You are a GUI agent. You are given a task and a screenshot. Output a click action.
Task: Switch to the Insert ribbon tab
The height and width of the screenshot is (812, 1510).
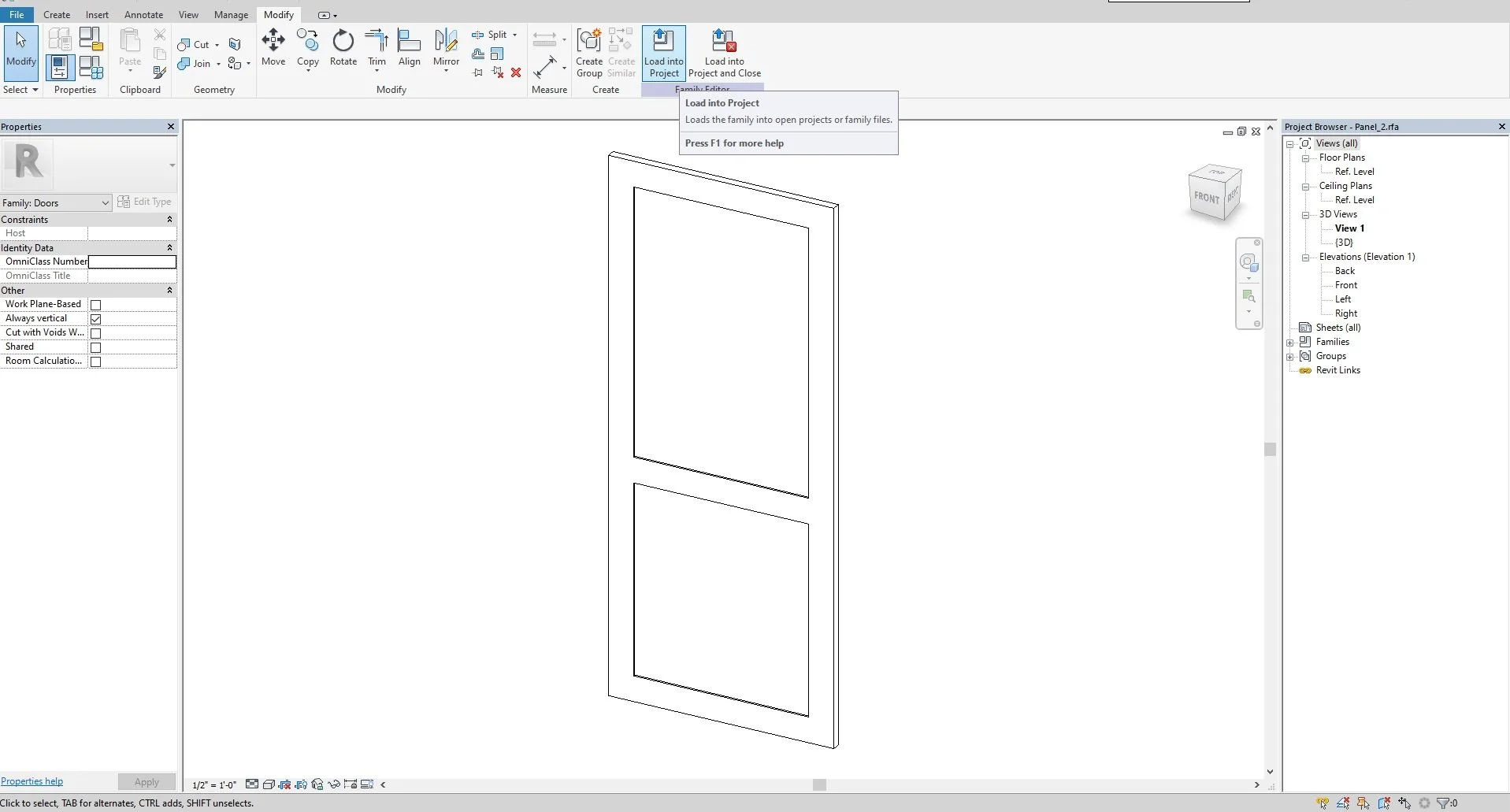97,14
